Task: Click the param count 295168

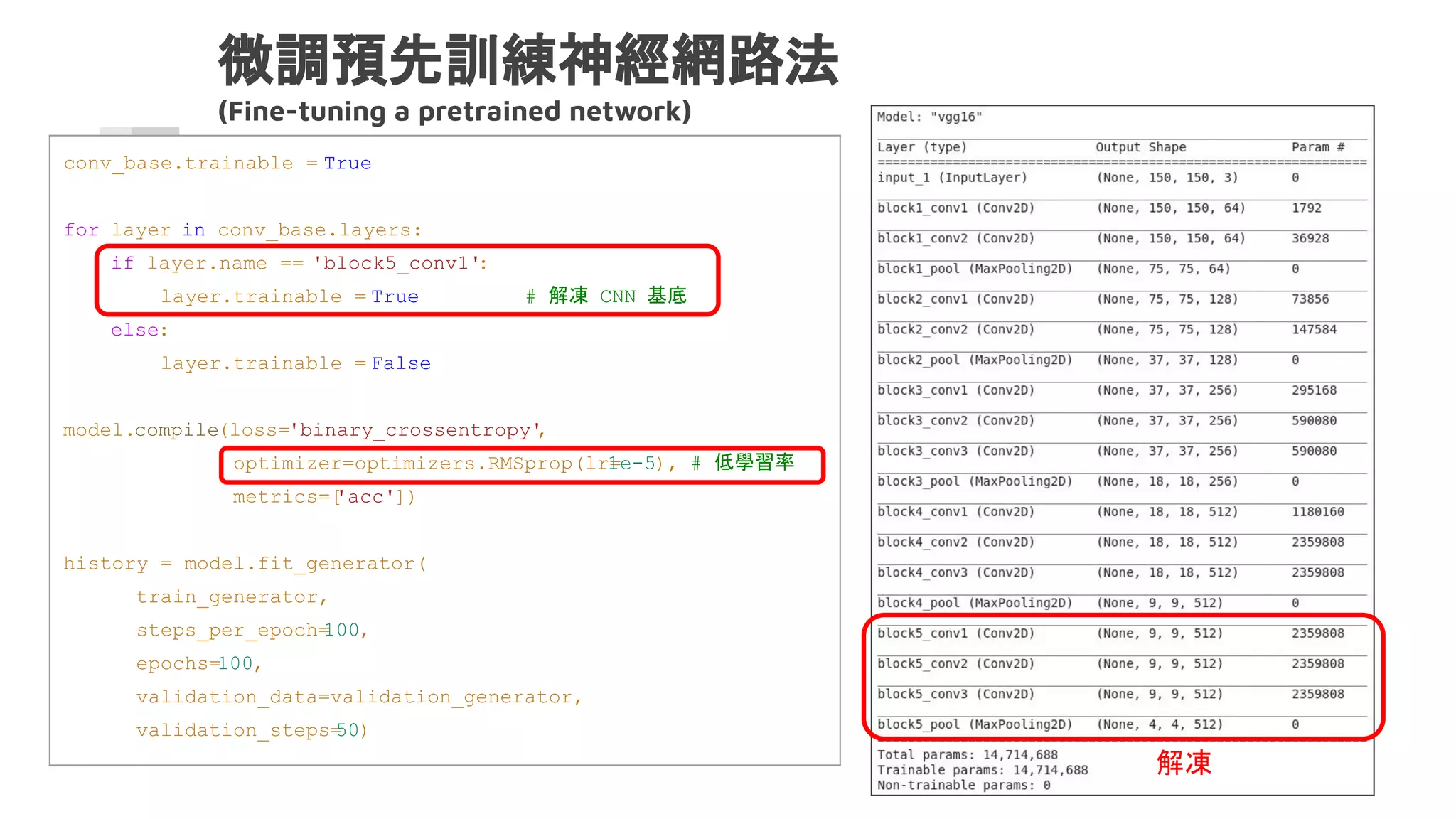Action: coord(1314,390)
